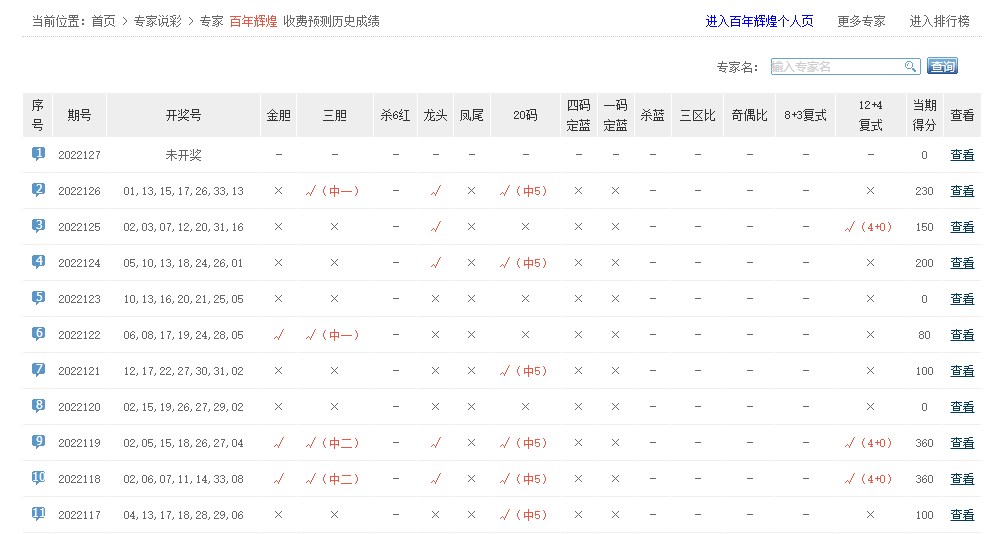View details for period 2022124
The image size is (986, 534).
pos(962,263)
